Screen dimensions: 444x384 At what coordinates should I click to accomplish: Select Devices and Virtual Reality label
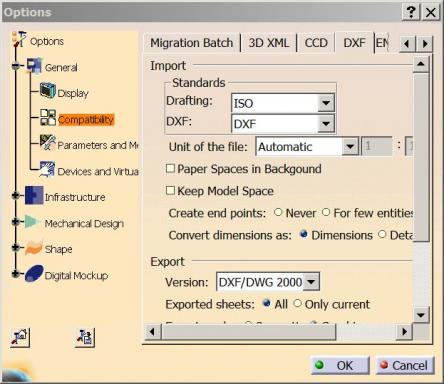(x=98, y=171)
